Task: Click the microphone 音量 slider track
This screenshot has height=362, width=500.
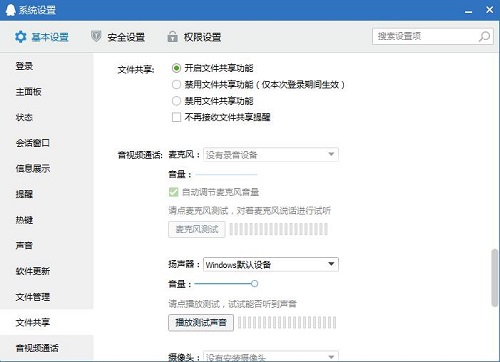Action: (x=226, y=174)
